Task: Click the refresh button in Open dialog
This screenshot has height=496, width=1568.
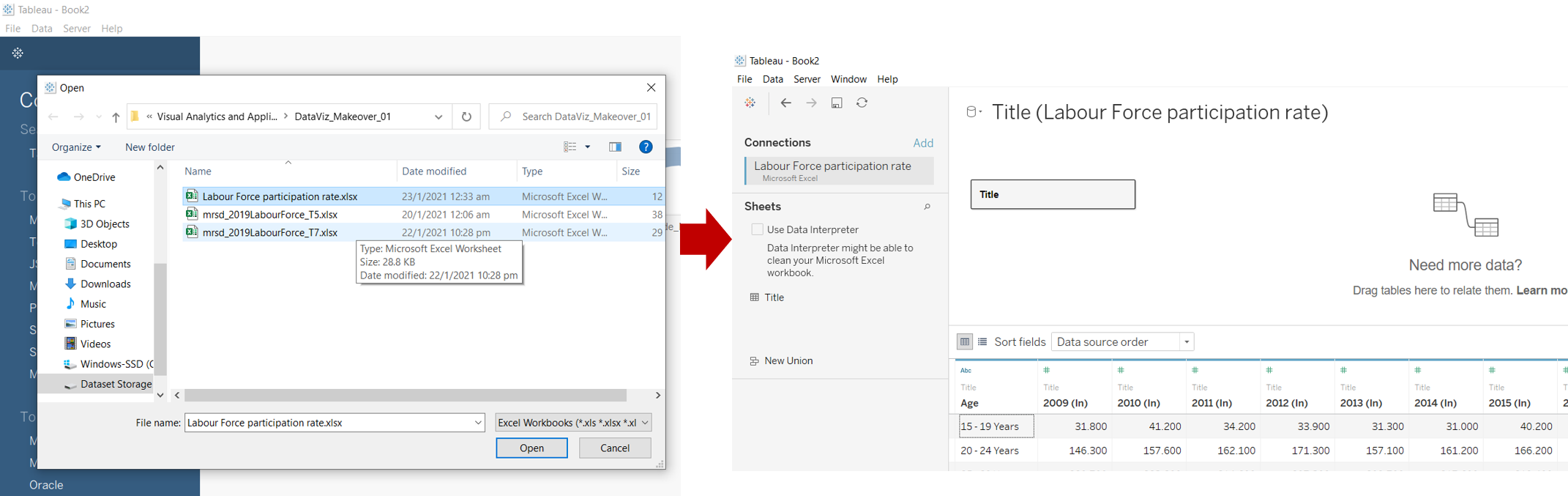Action: pos(466,116)
